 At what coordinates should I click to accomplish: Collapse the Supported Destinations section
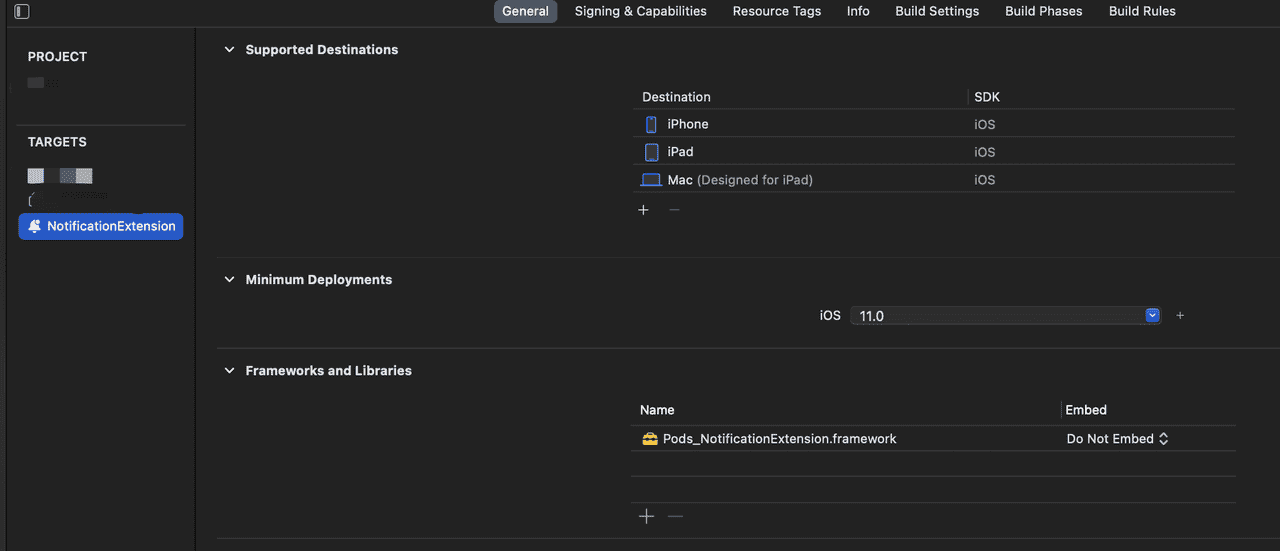pos(229,50)
